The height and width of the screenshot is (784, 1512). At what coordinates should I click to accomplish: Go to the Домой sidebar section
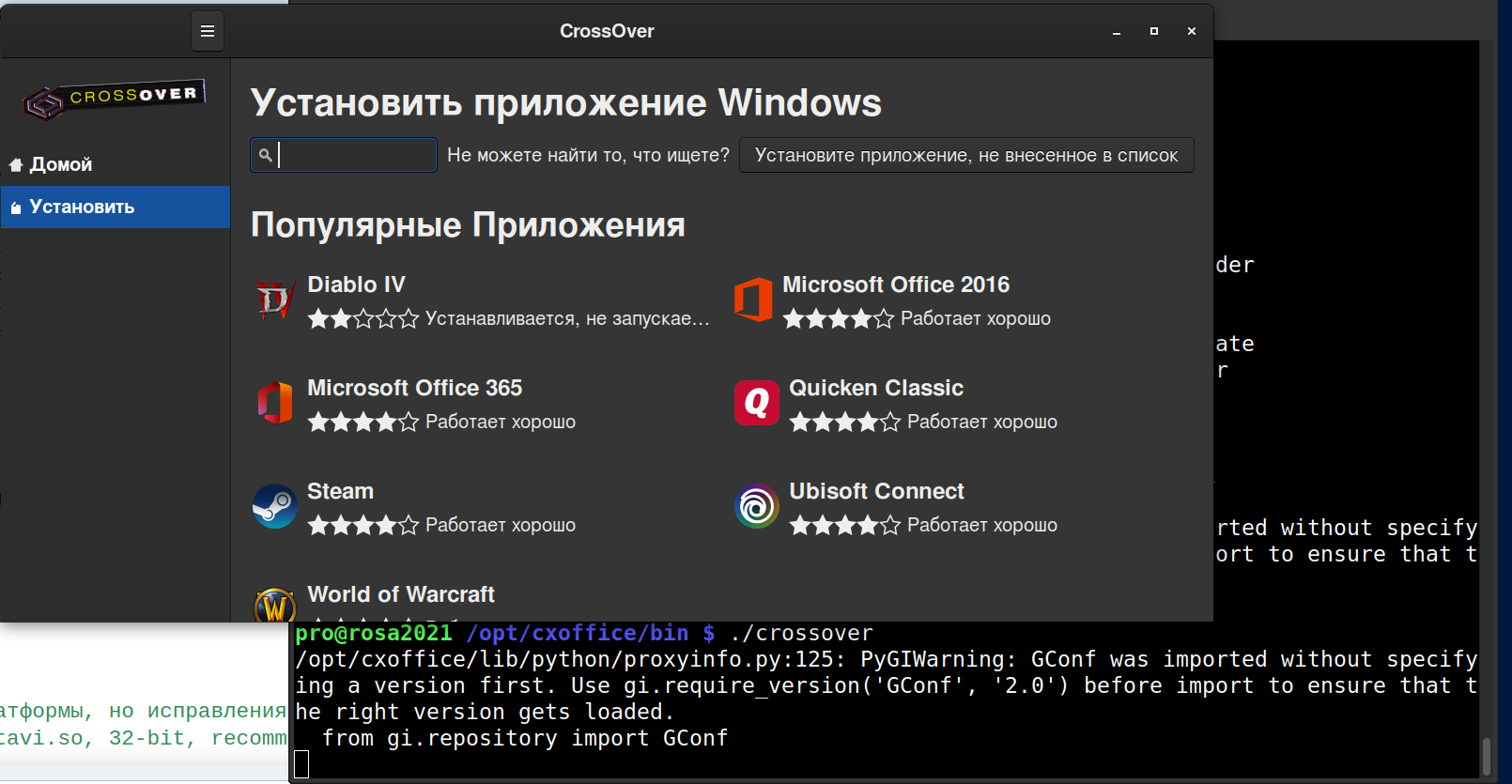(116, 164)
